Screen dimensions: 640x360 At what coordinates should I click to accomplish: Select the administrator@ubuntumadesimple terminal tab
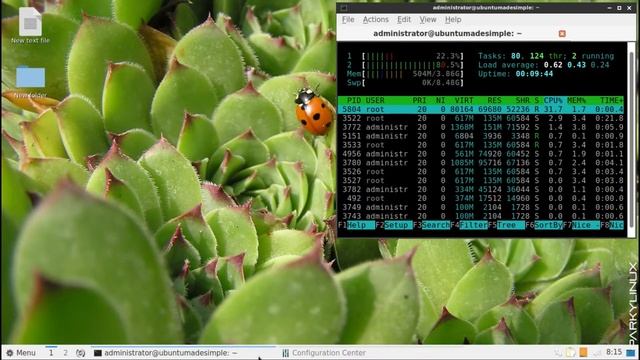pyautogui.click(x=447, y=33)
